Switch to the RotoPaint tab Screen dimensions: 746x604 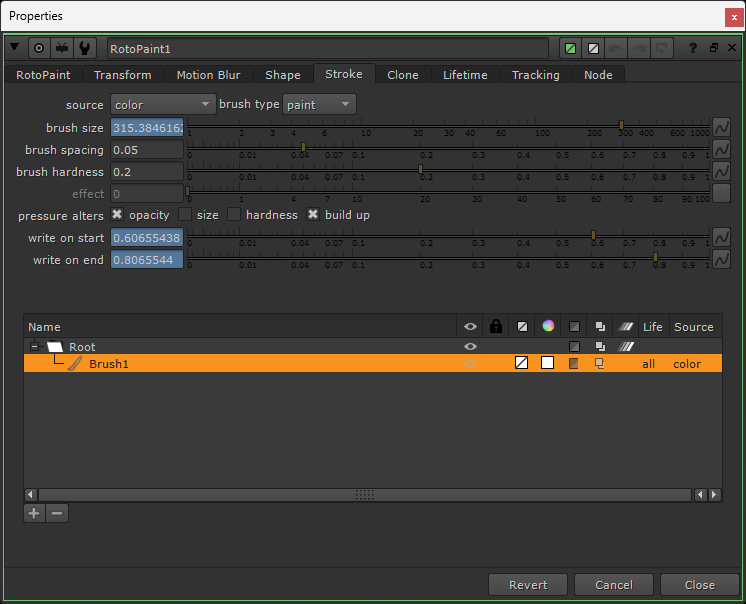point(43,75)
